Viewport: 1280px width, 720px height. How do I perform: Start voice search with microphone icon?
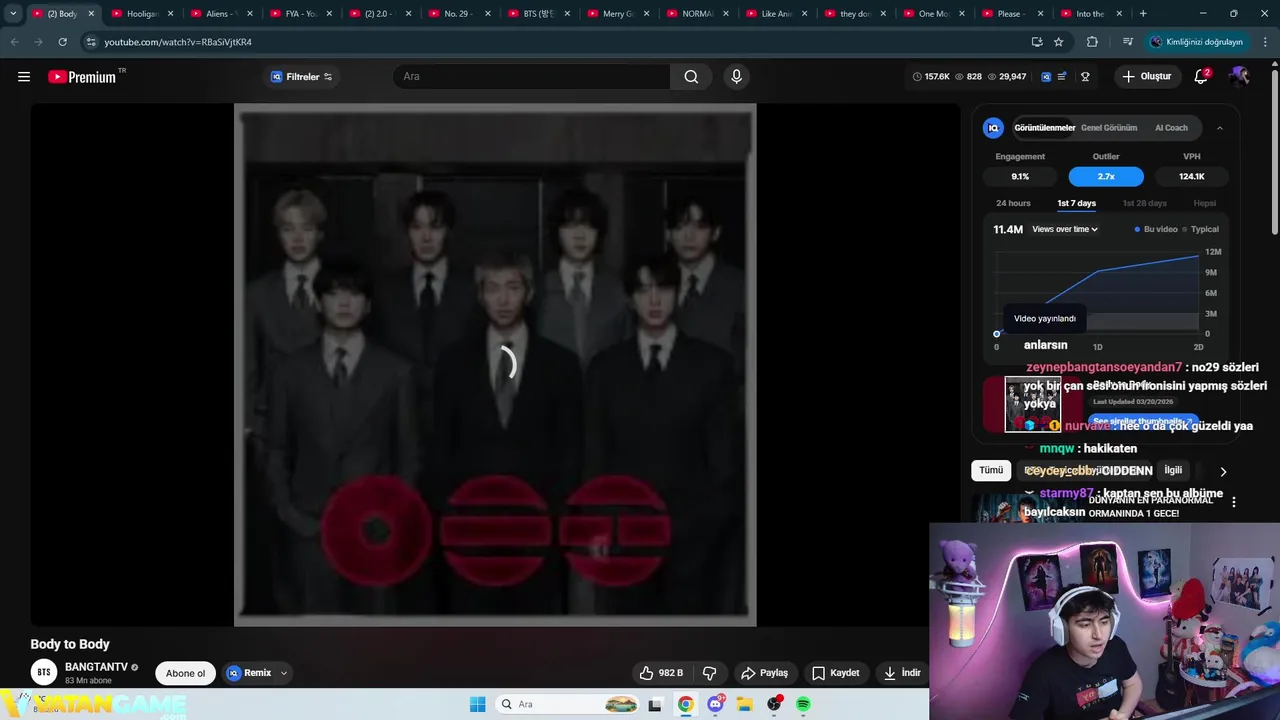click(x=737, y=77)
